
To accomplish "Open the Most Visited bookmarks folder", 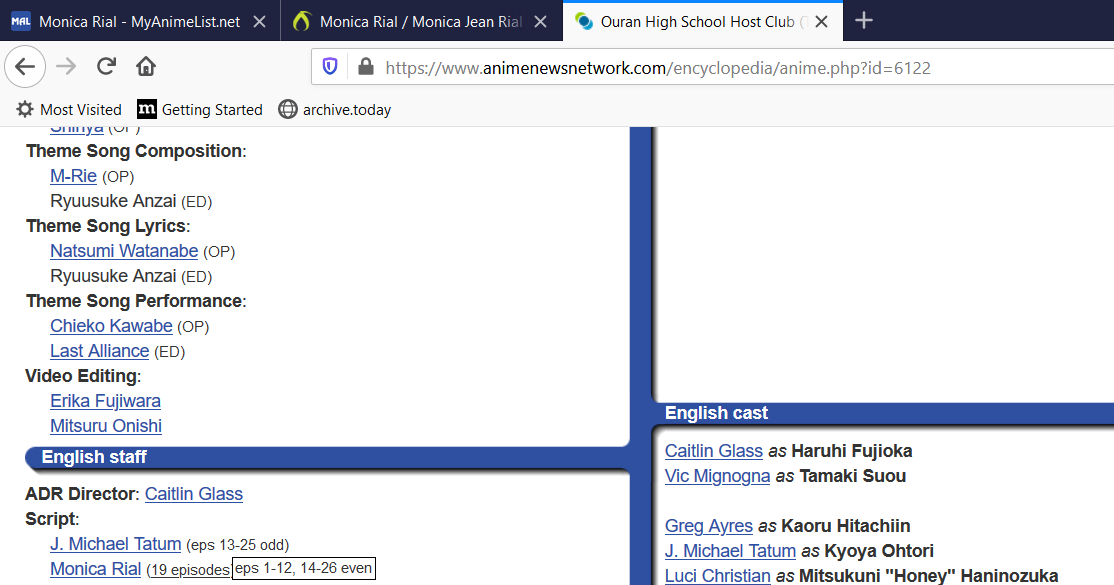I will coord(69,109).
